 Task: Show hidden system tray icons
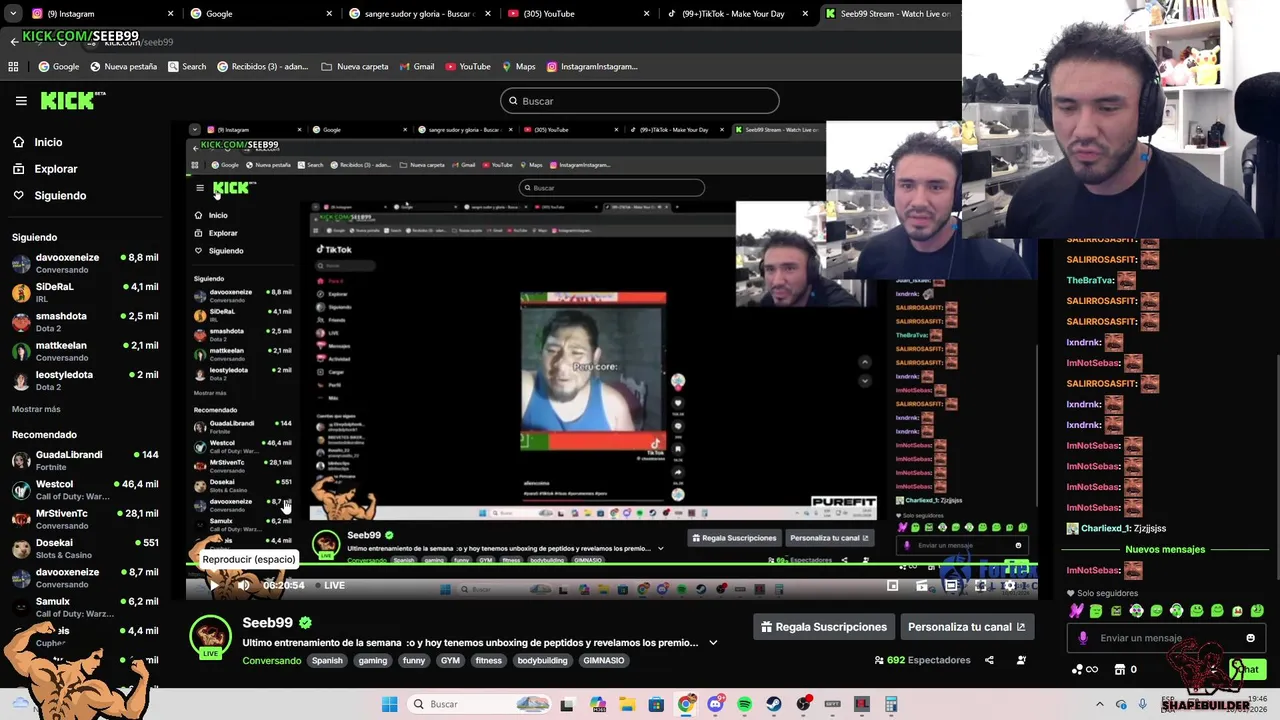(1100, 704)
